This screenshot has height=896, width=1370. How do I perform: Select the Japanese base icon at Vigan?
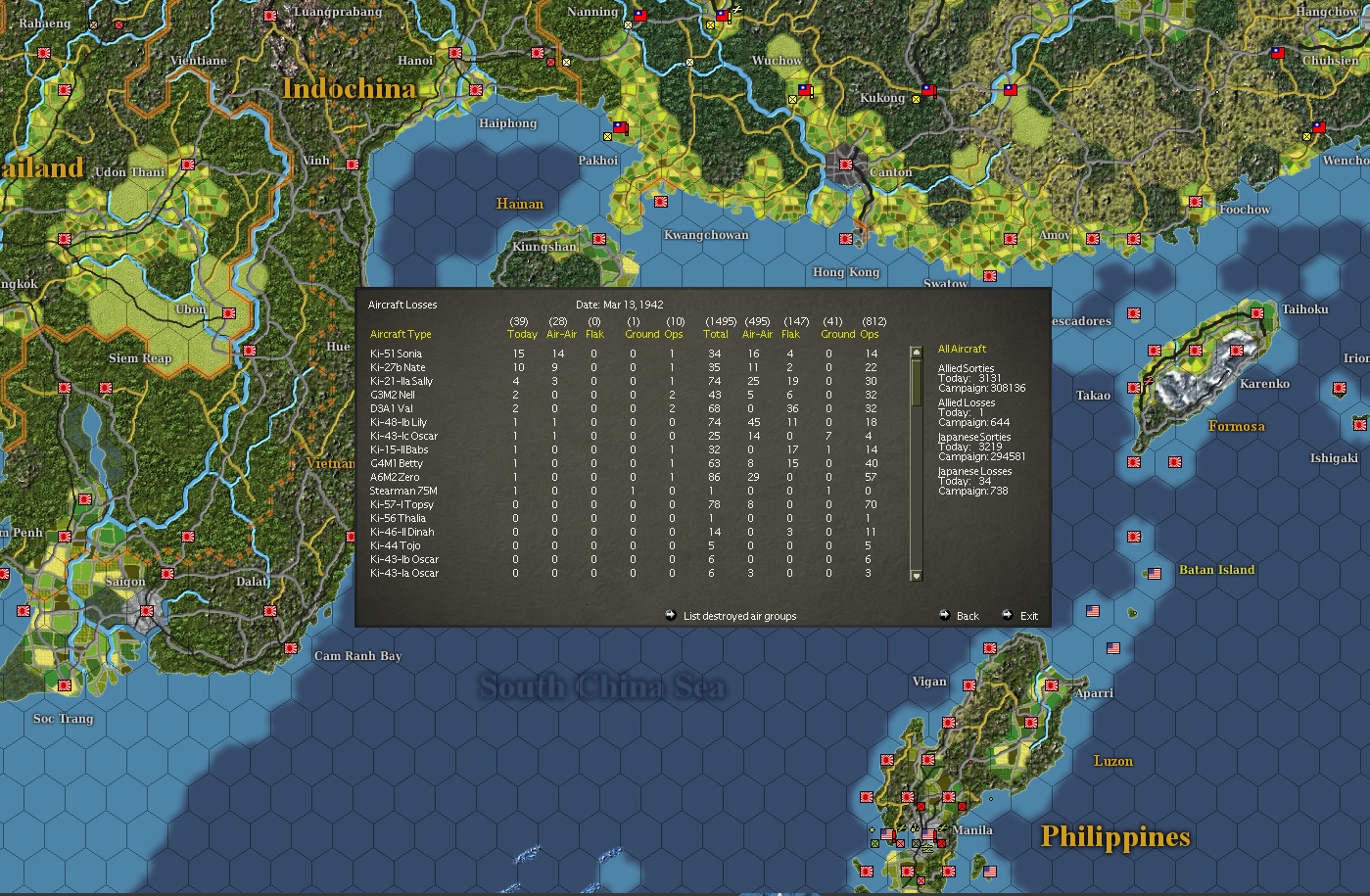pos(969,685)
